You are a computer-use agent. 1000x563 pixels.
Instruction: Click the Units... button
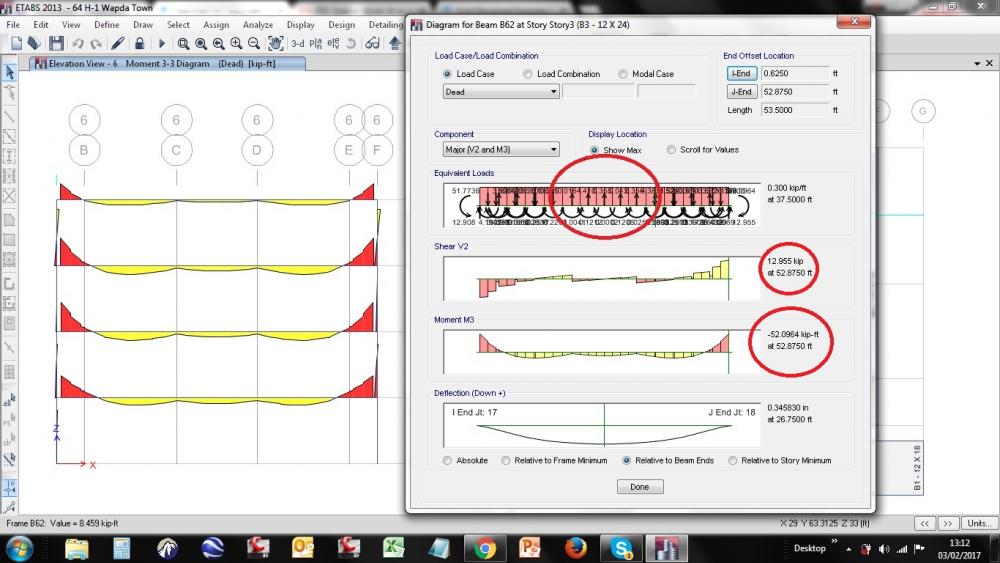coord(979,523)
